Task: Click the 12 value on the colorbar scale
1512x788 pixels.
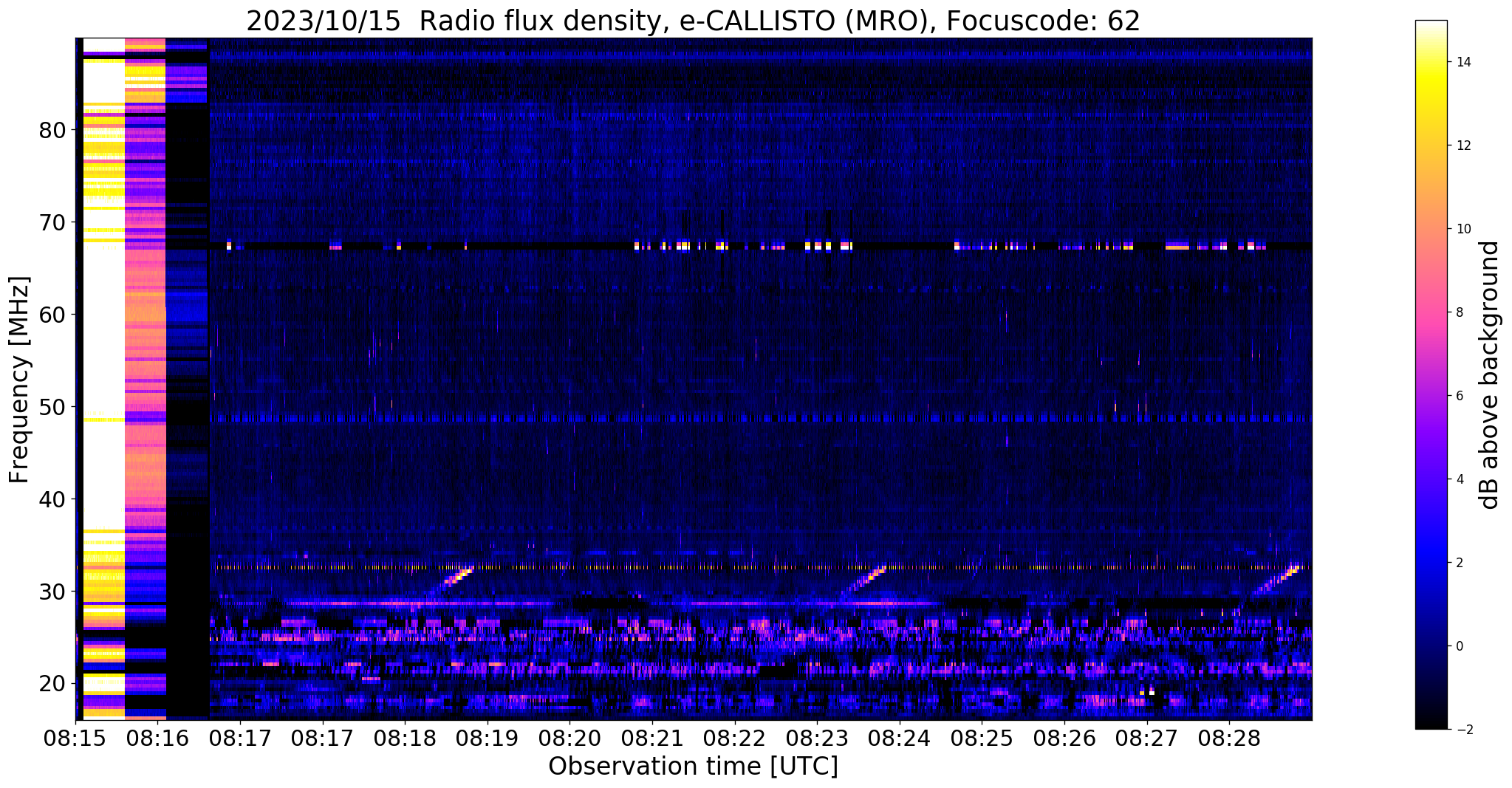Action: coord(1463,145)
